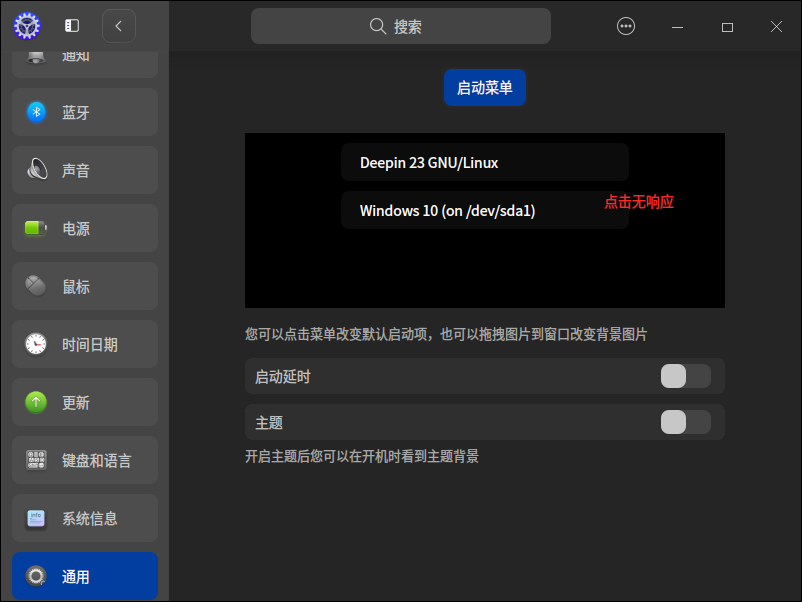Select Deepin 23 GNU/Linux boot entry
This screenshot has width=802, height=602.
tap(484, 163)
